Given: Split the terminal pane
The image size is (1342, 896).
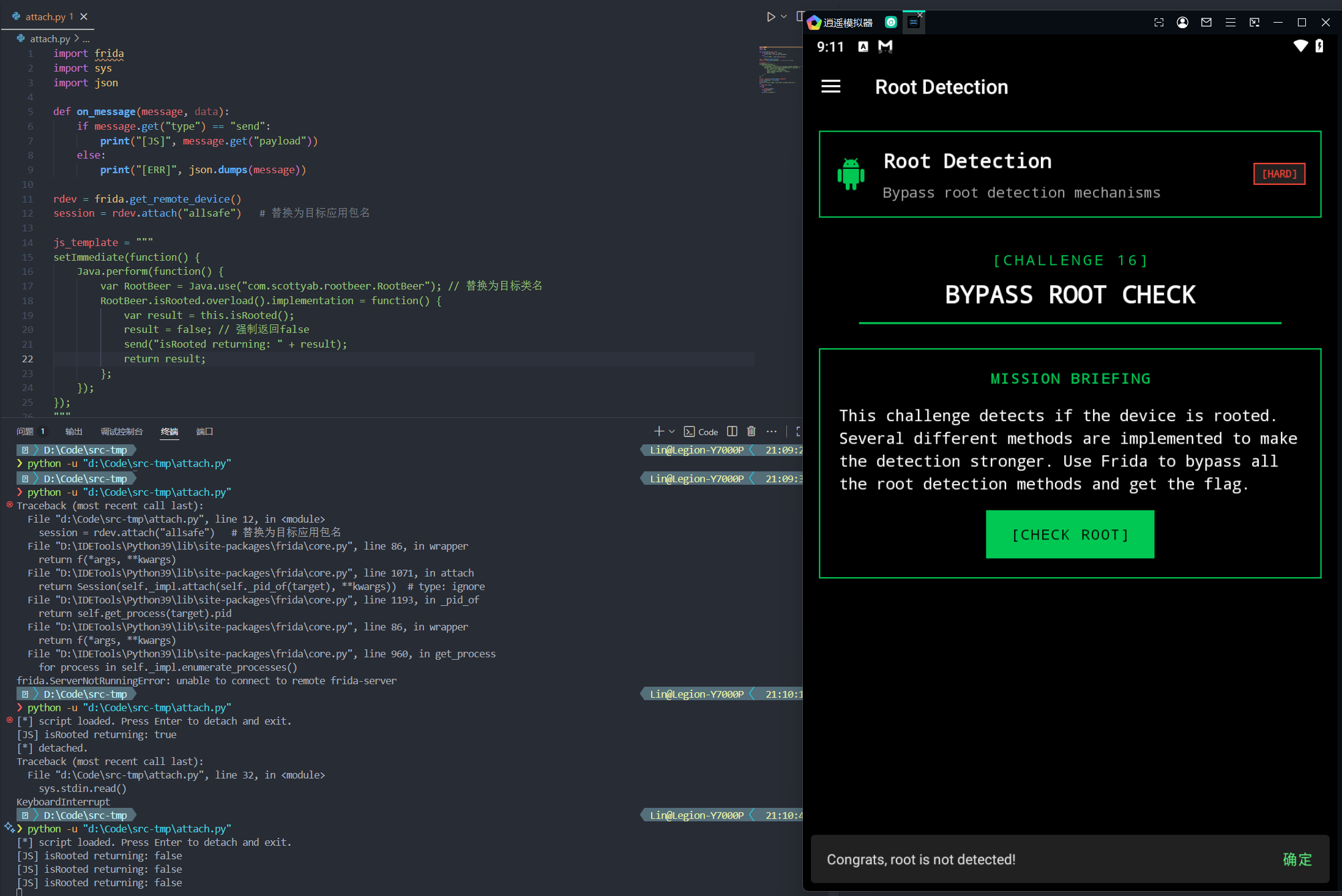Looking at the screenshot, I should 732,431.
